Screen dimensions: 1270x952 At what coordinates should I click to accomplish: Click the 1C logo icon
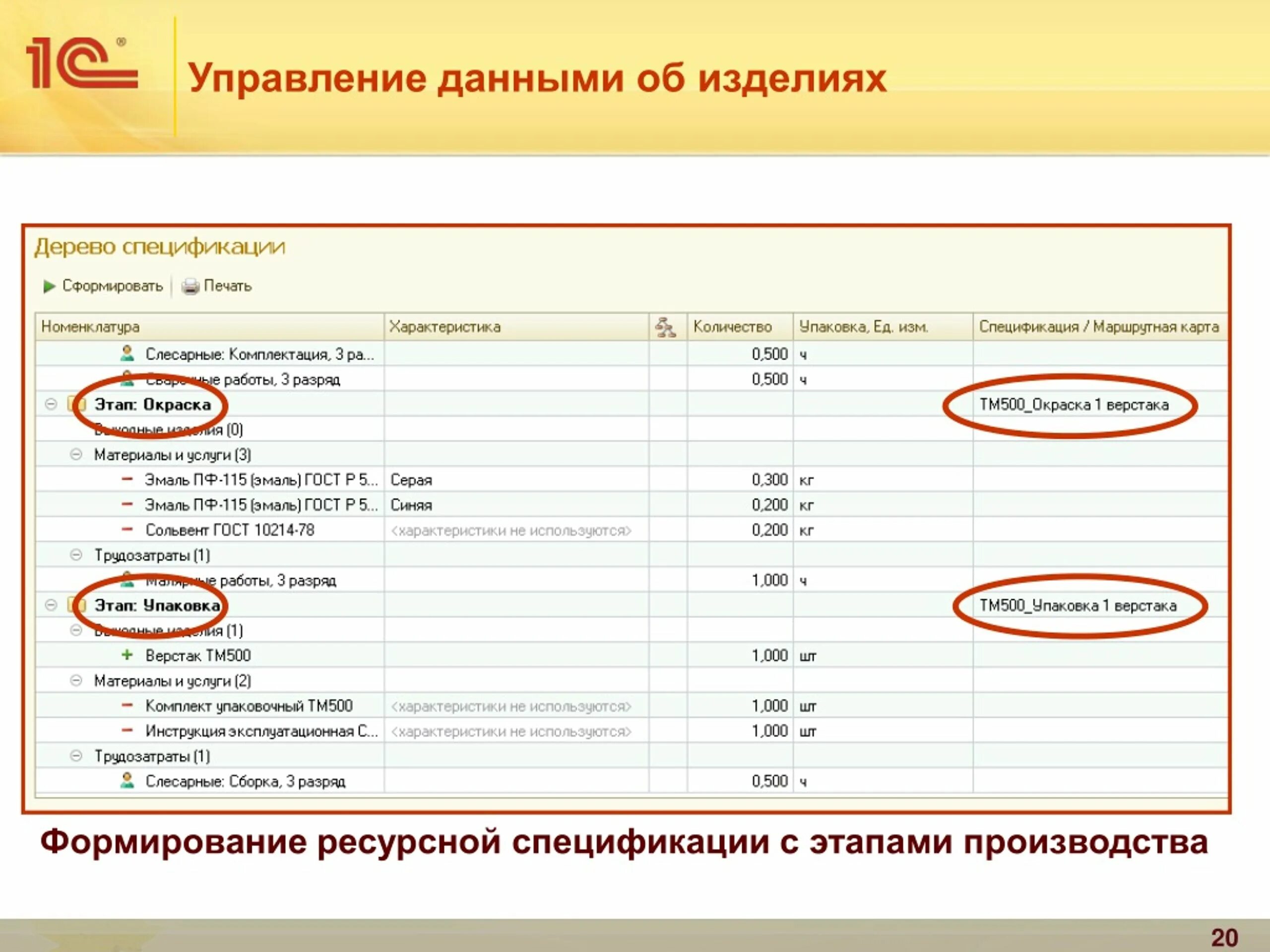point(81,62)
